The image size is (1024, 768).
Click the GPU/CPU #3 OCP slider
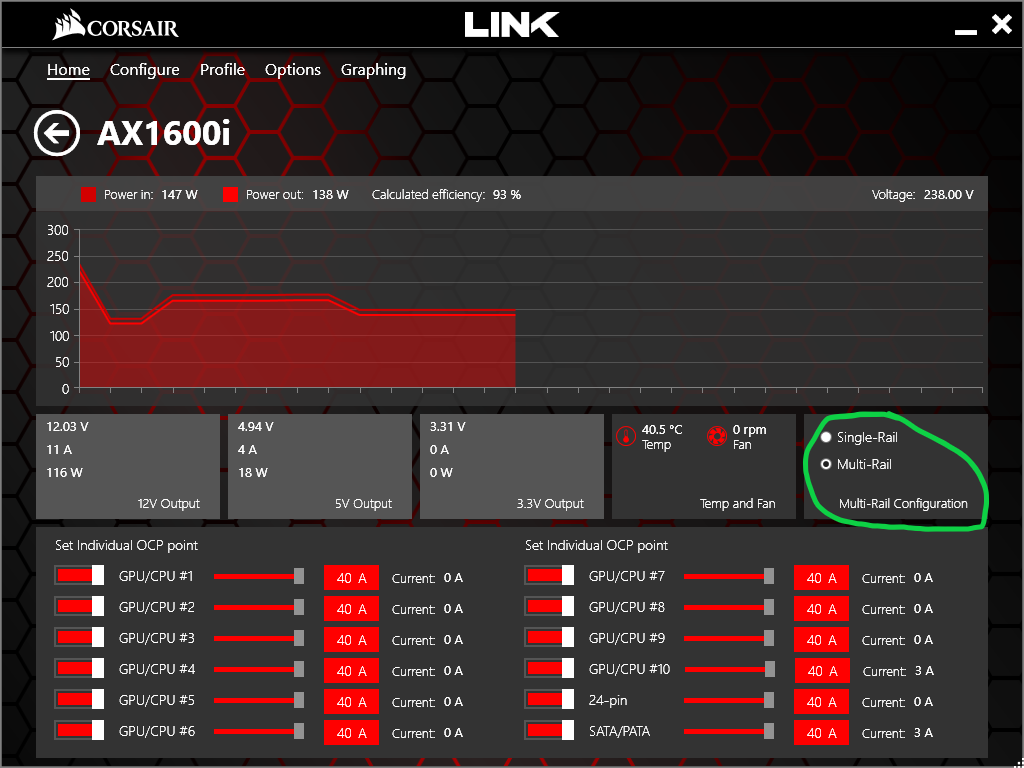click(x=259, y=638)
